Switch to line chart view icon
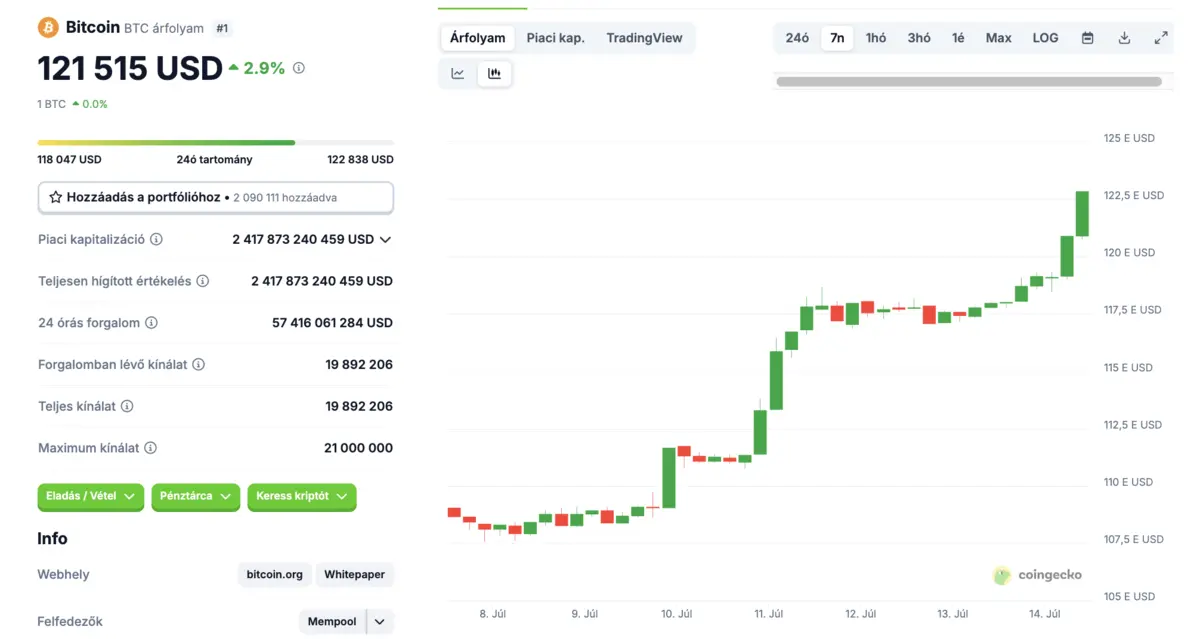 [458, 73]
